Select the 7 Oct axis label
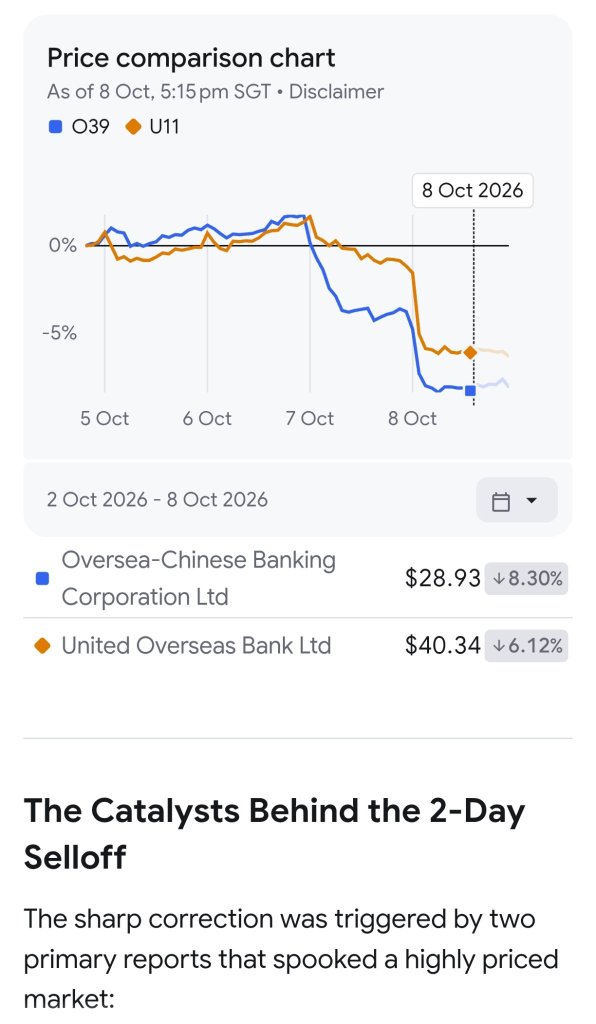Viewport: 596px width, 1024px height. (x=309, y=419)
